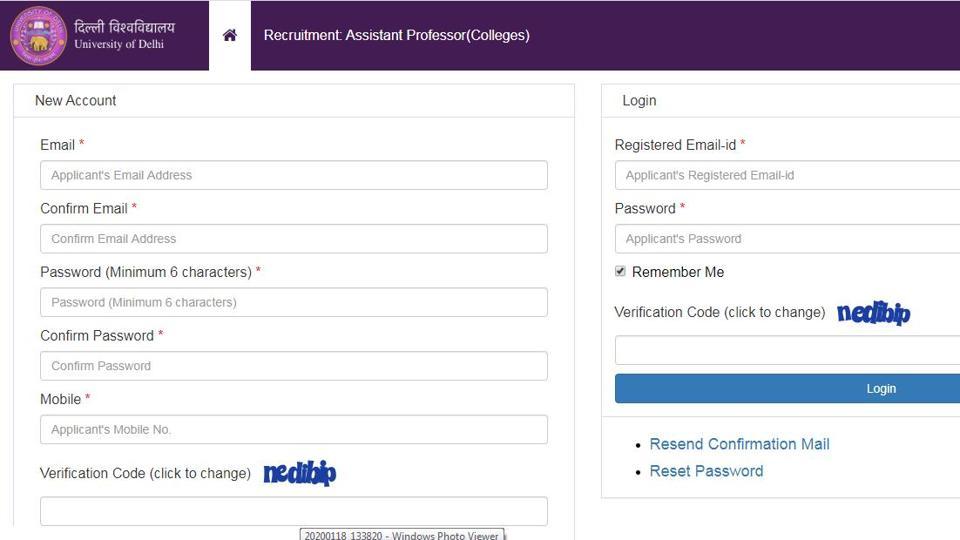960x540 pixels.
Task: Focus the Applicant's Registered Email-id field
Action: 787,175
